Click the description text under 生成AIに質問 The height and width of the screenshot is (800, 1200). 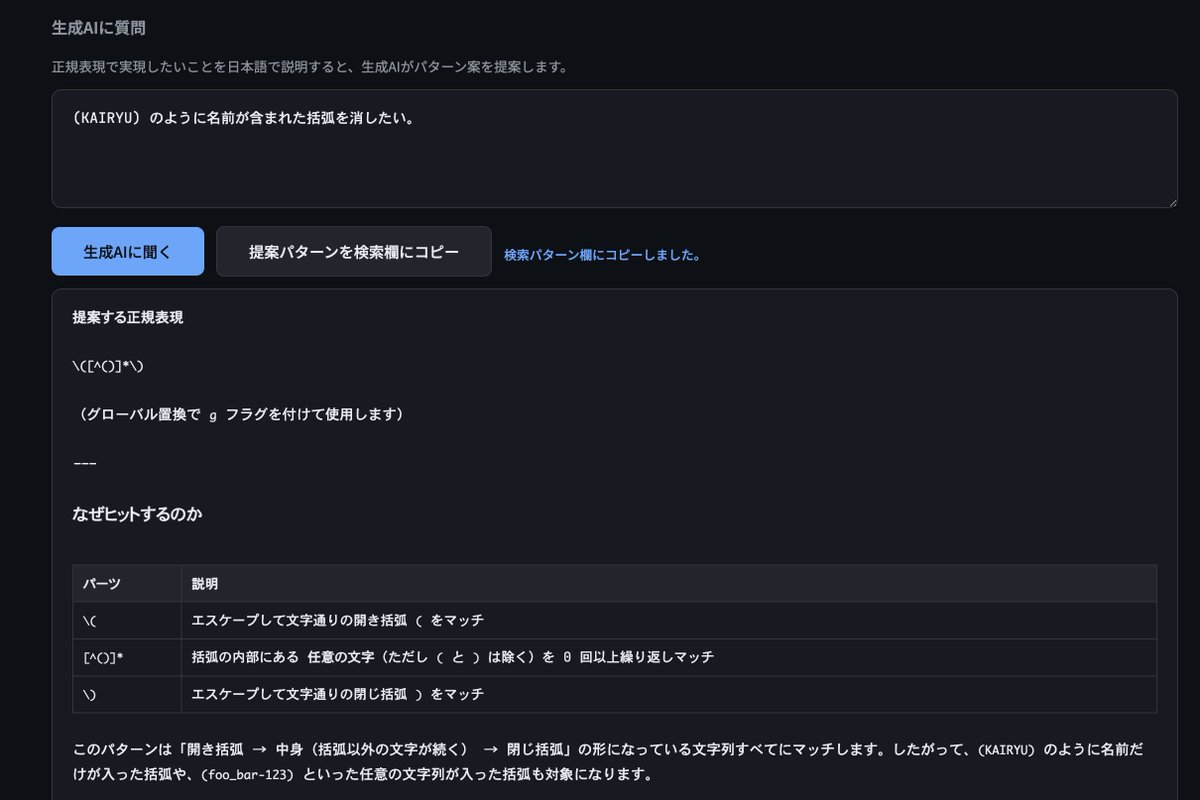click(x=310, y=67)
